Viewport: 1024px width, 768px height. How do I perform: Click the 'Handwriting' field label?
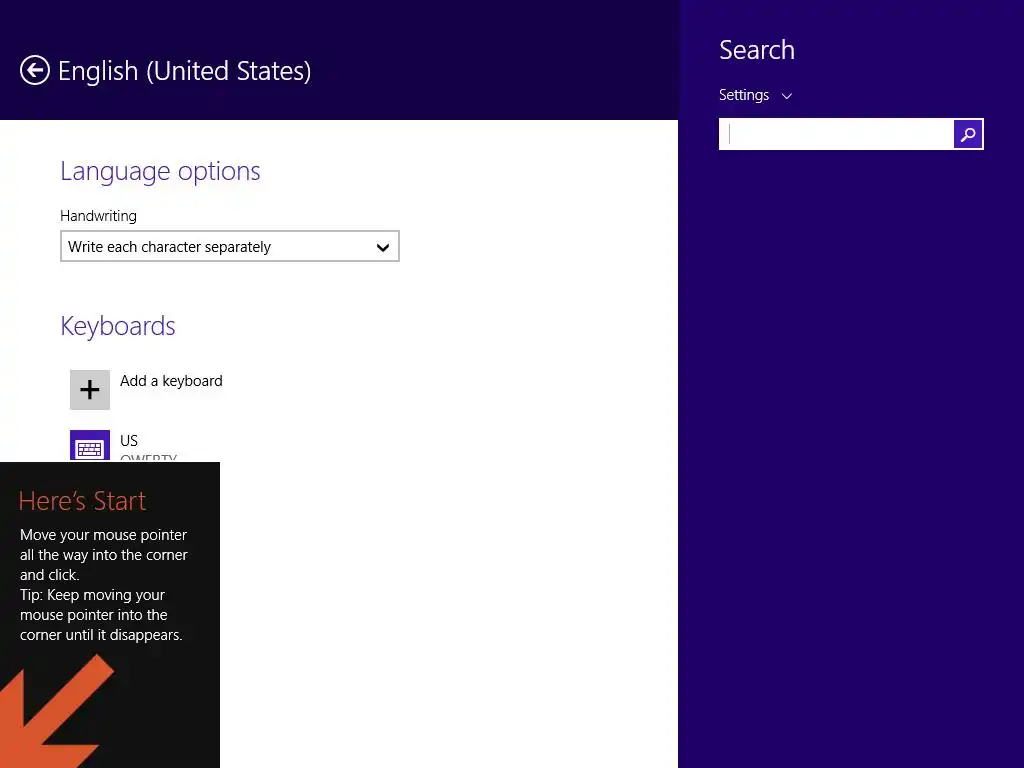point(99,216)
